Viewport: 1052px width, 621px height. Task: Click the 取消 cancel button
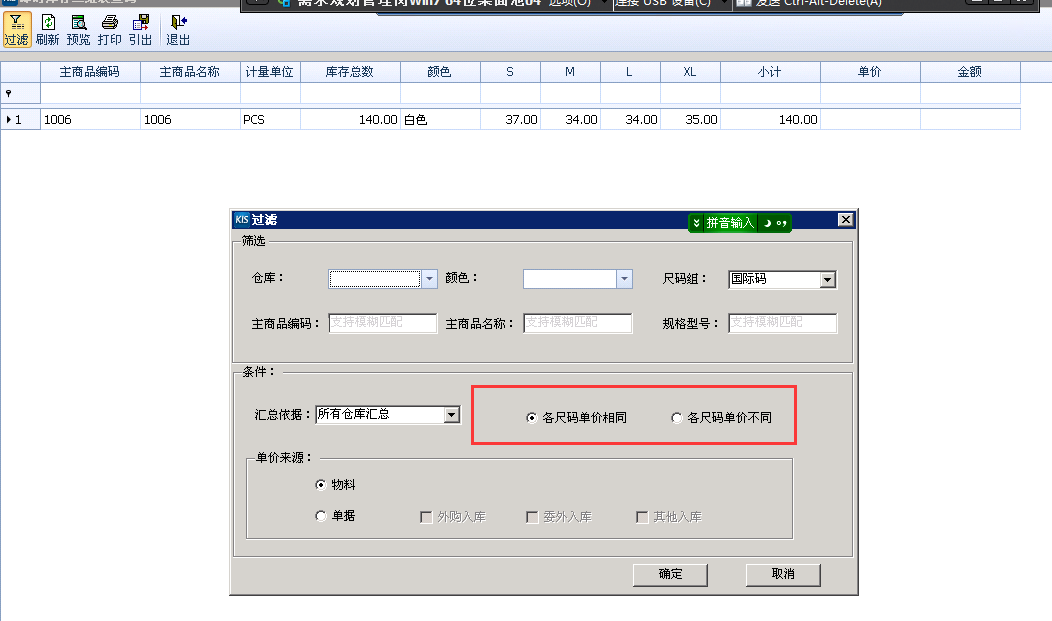783,574
